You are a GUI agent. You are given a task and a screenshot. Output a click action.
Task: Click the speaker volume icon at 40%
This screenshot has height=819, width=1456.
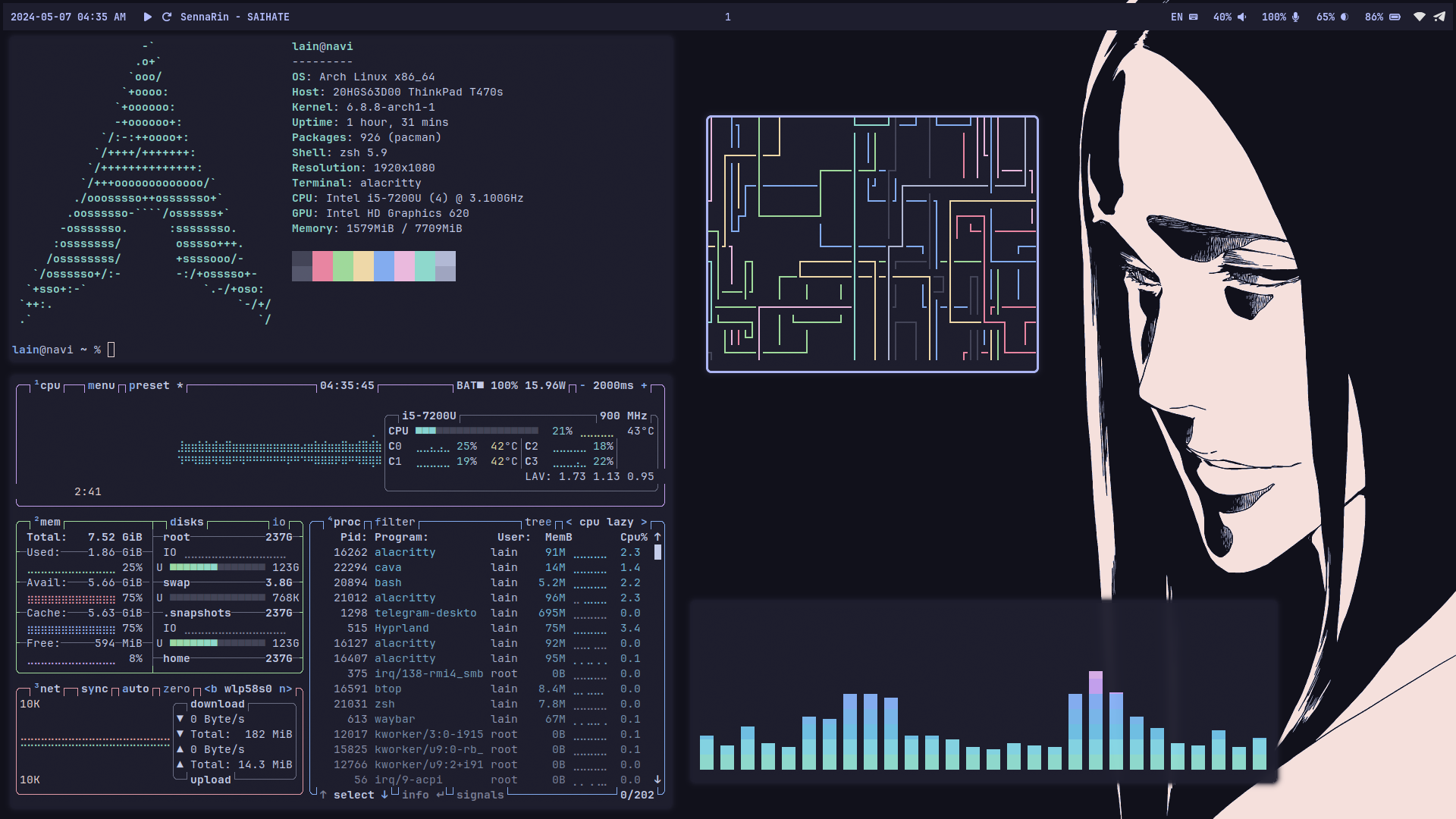(1242, 17)
